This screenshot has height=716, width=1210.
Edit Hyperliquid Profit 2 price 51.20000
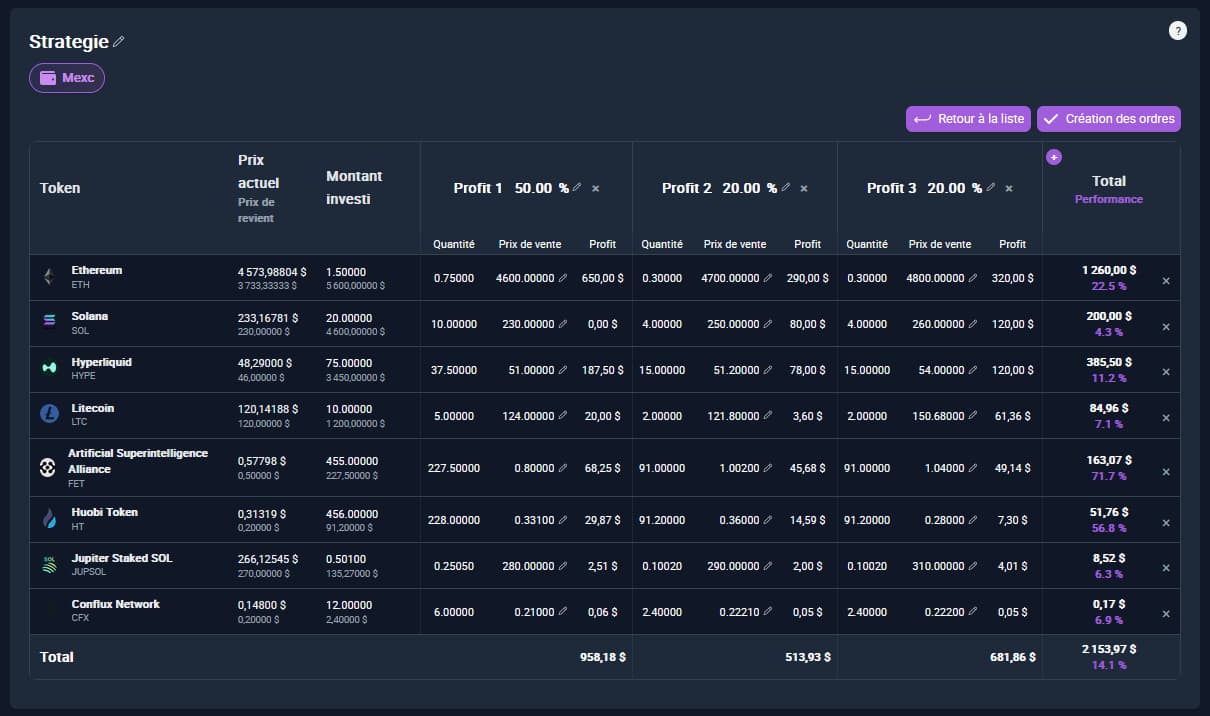(767, 370)
